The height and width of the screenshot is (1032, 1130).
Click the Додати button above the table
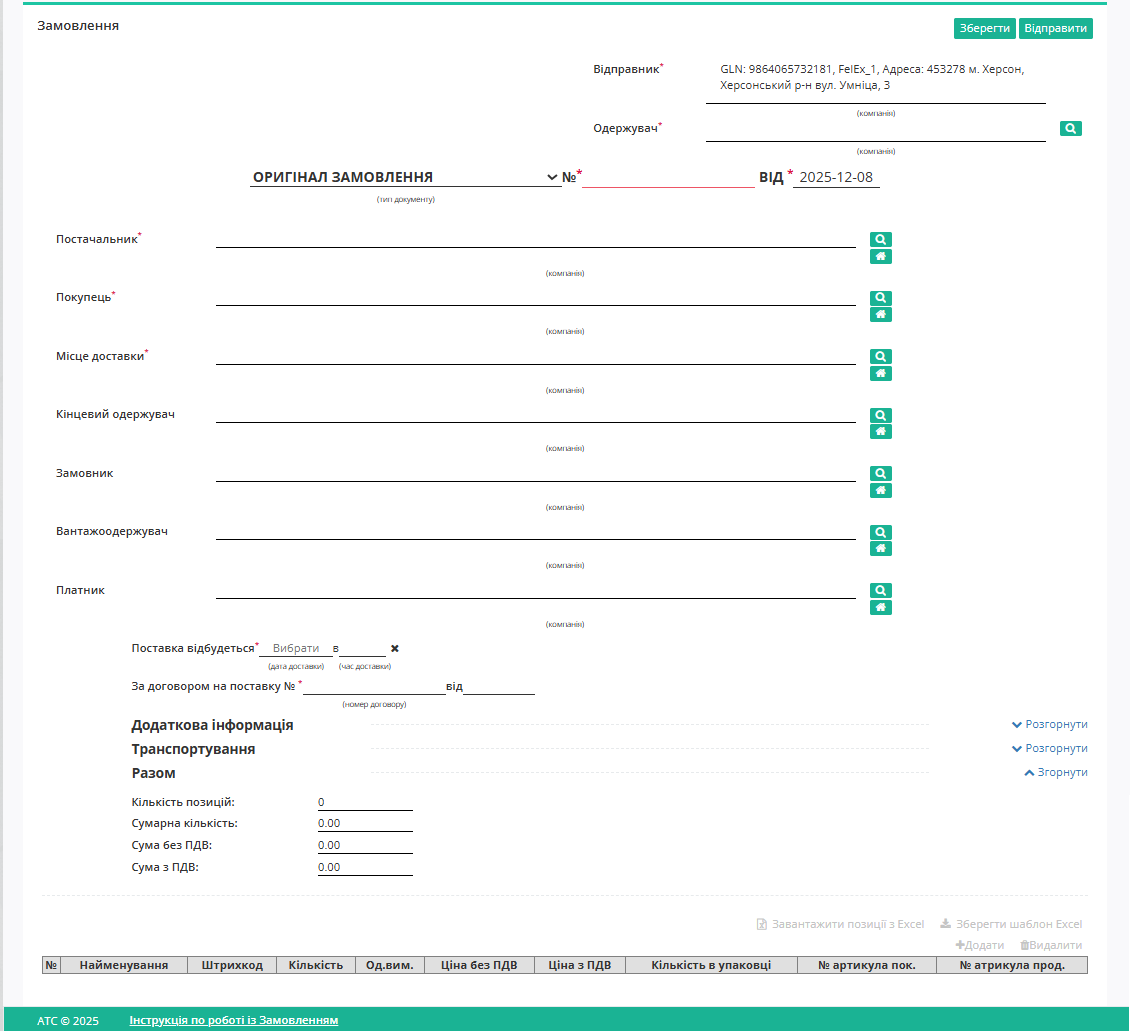(x=980, y=945)
